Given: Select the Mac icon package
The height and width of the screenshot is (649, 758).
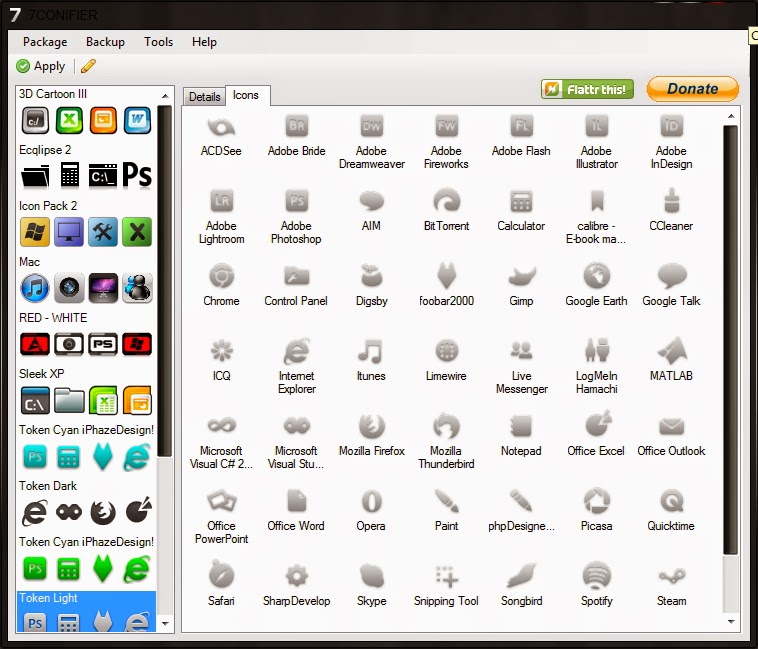Looking at the screenshot, I should (87, 280).
